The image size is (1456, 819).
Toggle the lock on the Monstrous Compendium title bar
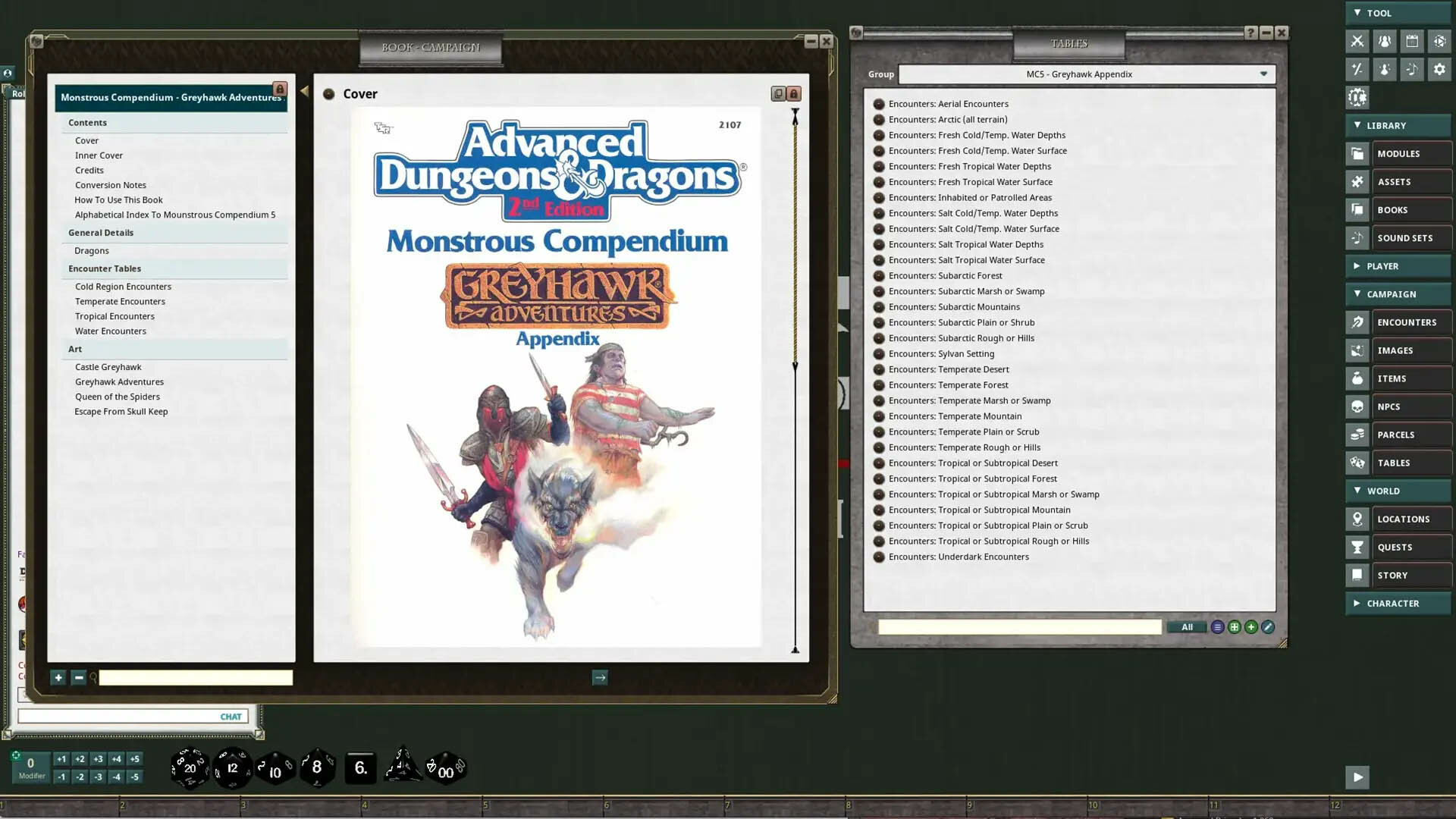pos(281,89)
